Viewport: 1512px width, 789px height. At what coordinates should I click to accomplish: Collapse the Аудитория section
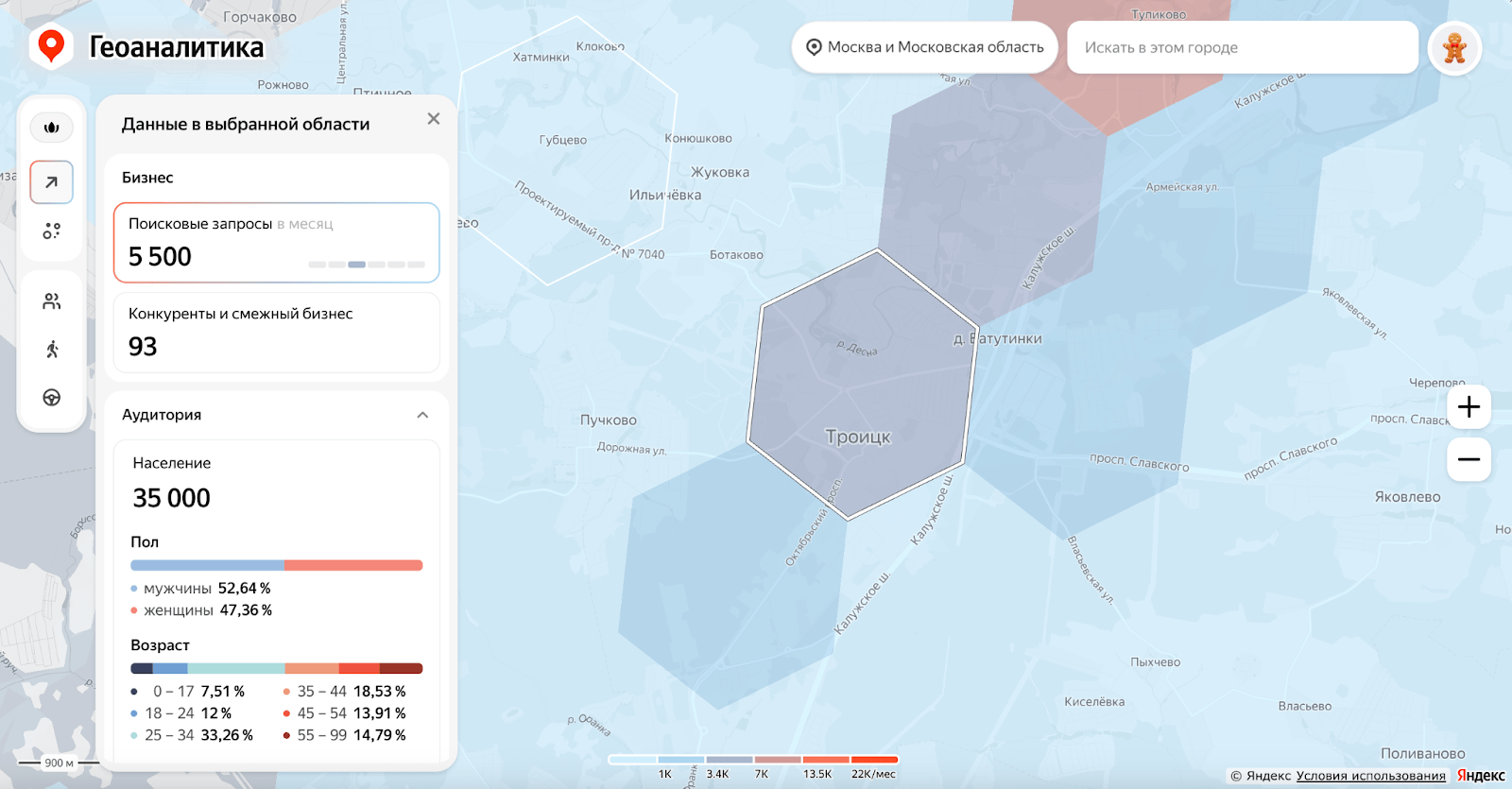pyautogui.click(x=422, y=415)
